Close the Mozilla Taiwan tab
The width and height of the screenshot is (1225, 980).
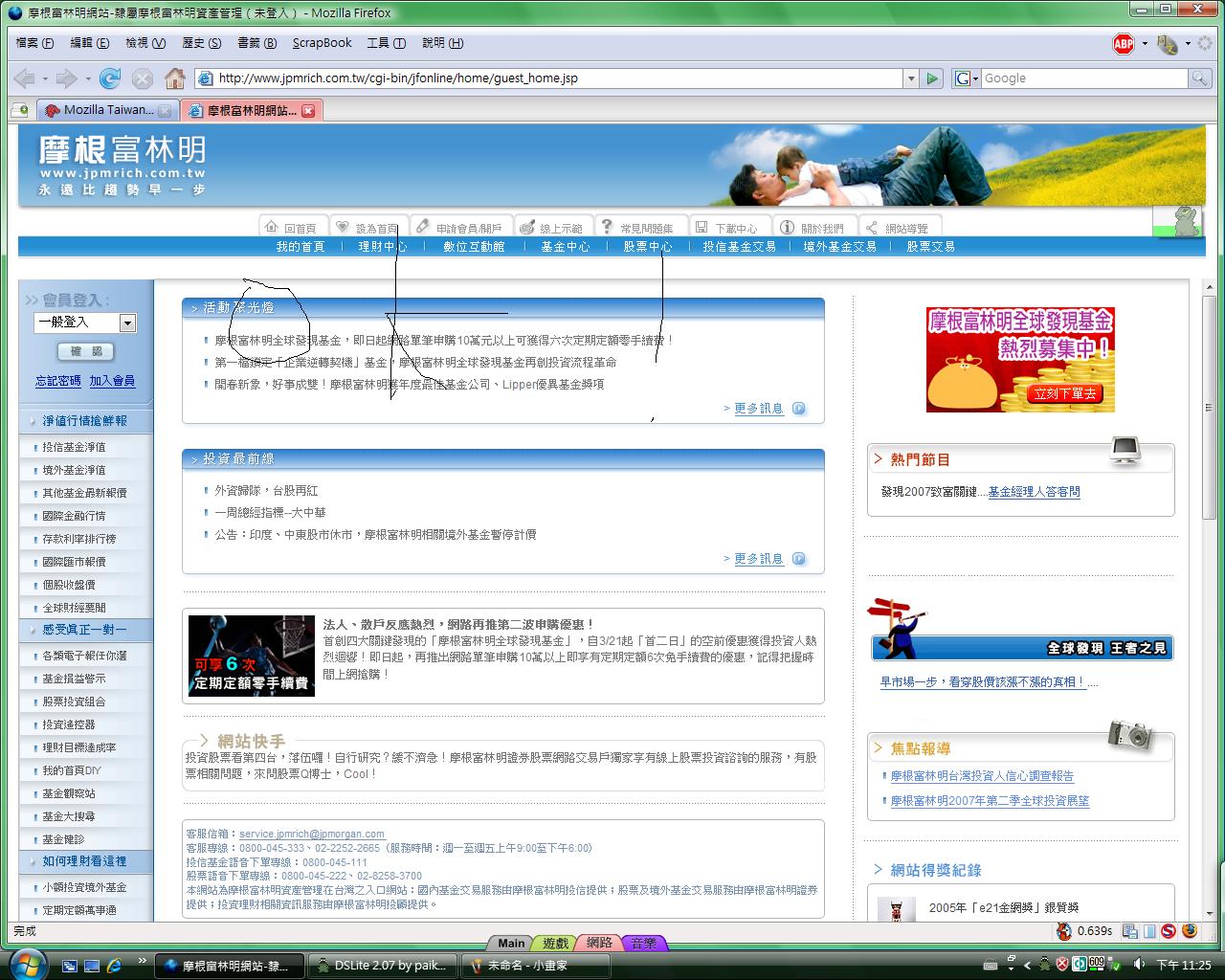[165, 110]
